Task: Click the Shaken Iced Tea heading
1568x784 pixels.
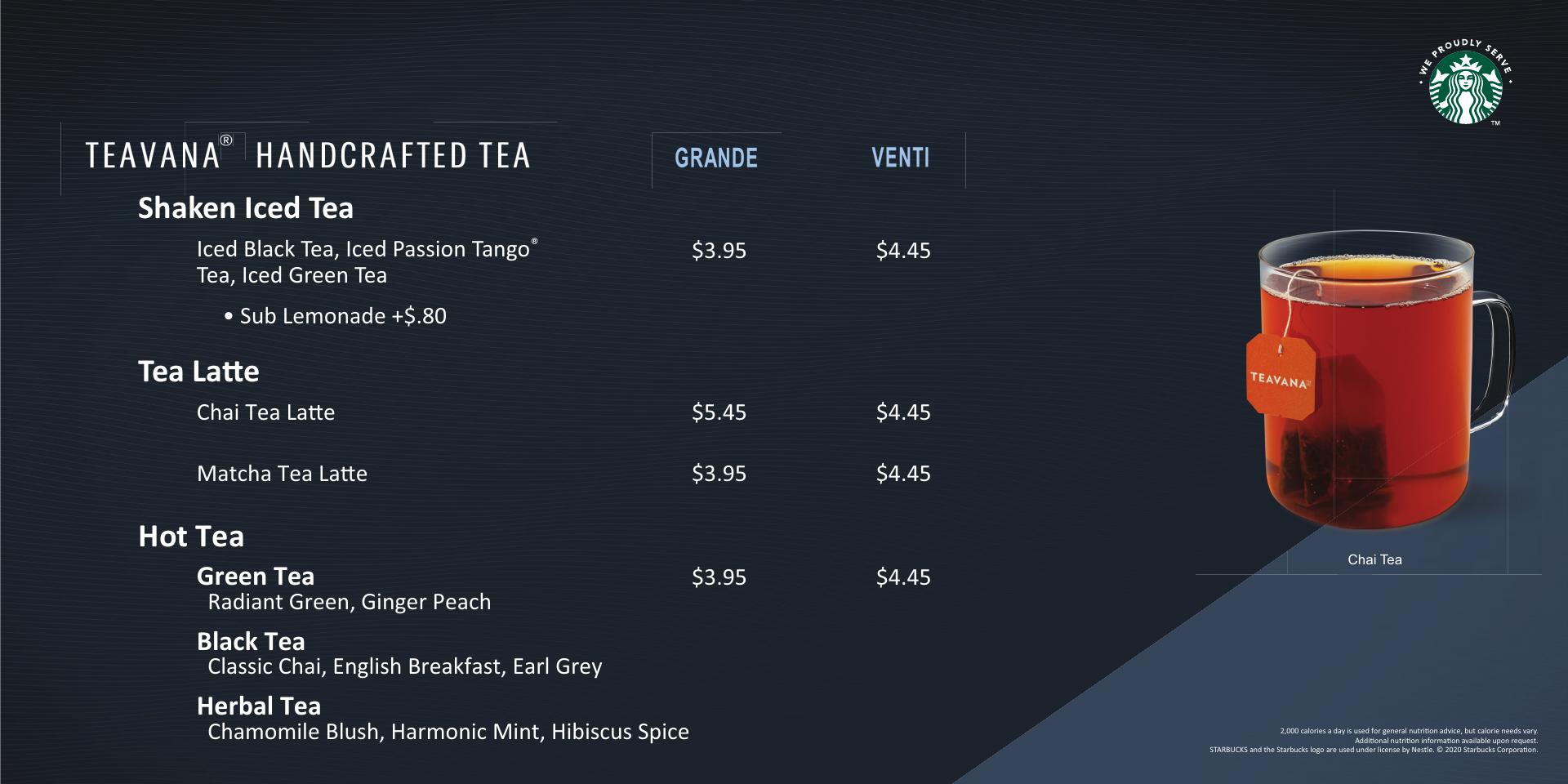Action: pos(245,208)
